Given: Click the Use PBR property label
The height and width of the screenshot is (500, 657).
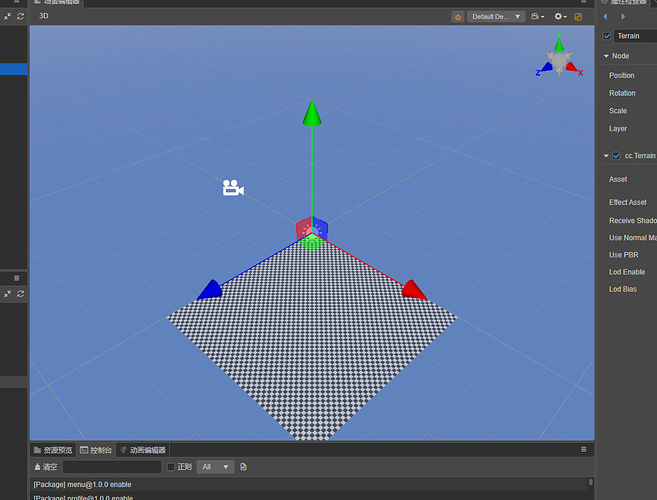Looking at the screenshot, I should coord(623,255).
